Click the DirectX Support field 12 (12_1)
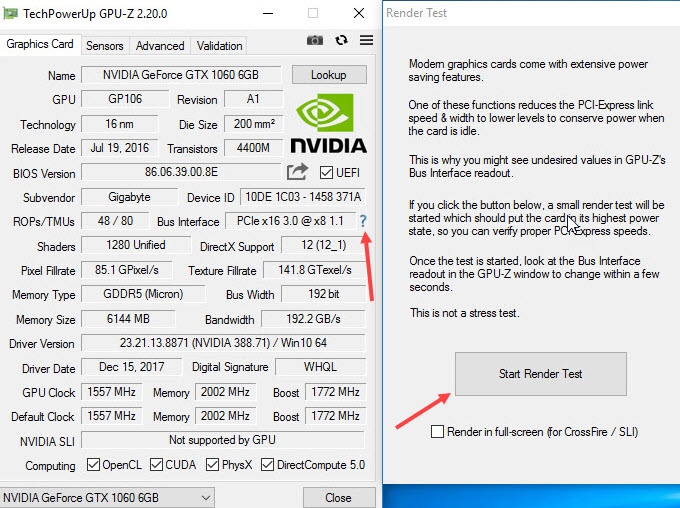 [324, 245]
